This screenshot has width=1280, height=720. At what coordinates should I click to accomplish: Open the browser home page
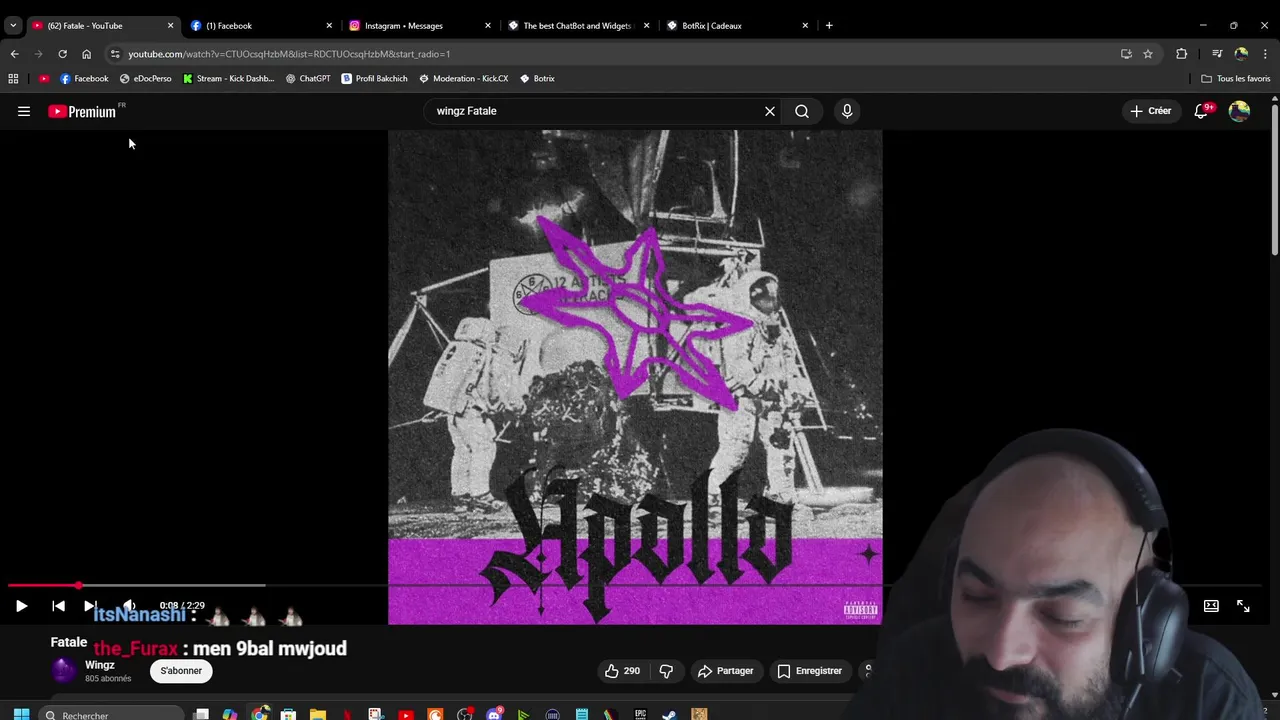pos(86,54)
